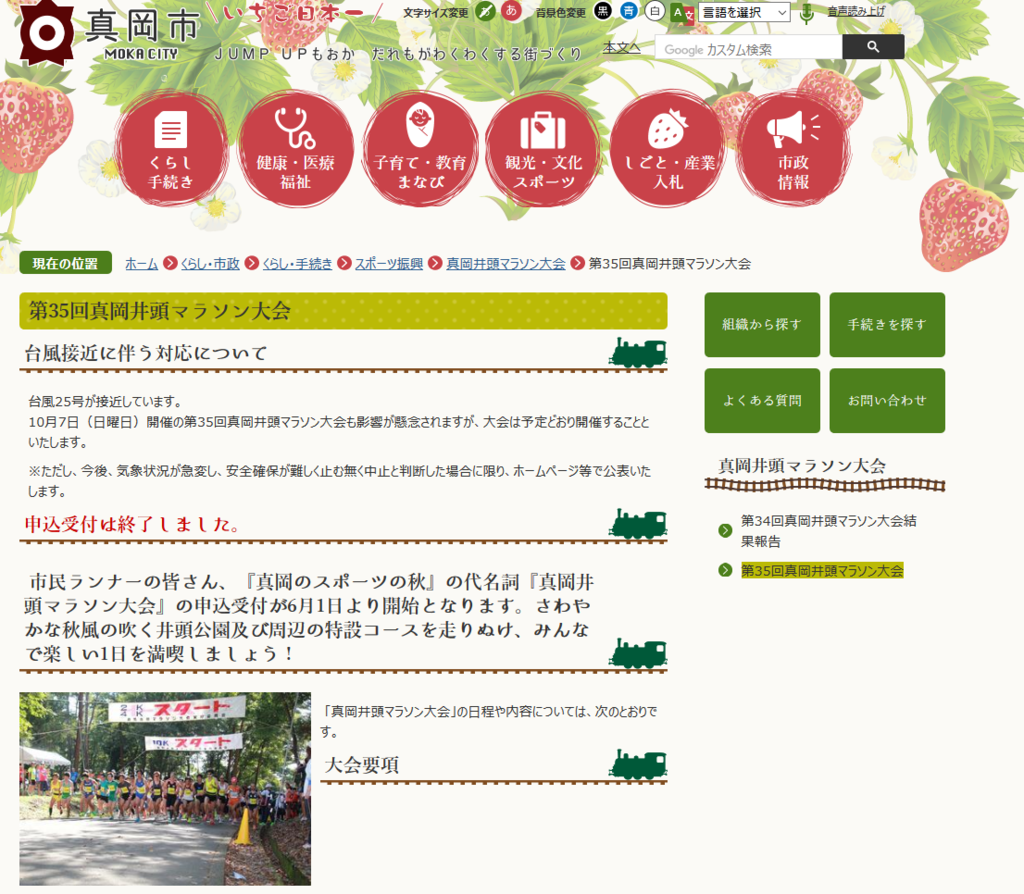Image resolution: width=1024 pixels, height=894 pixels.
Task: Open しごと・産業 入札 strawberry menu
Action: click(x=668, y=149)
